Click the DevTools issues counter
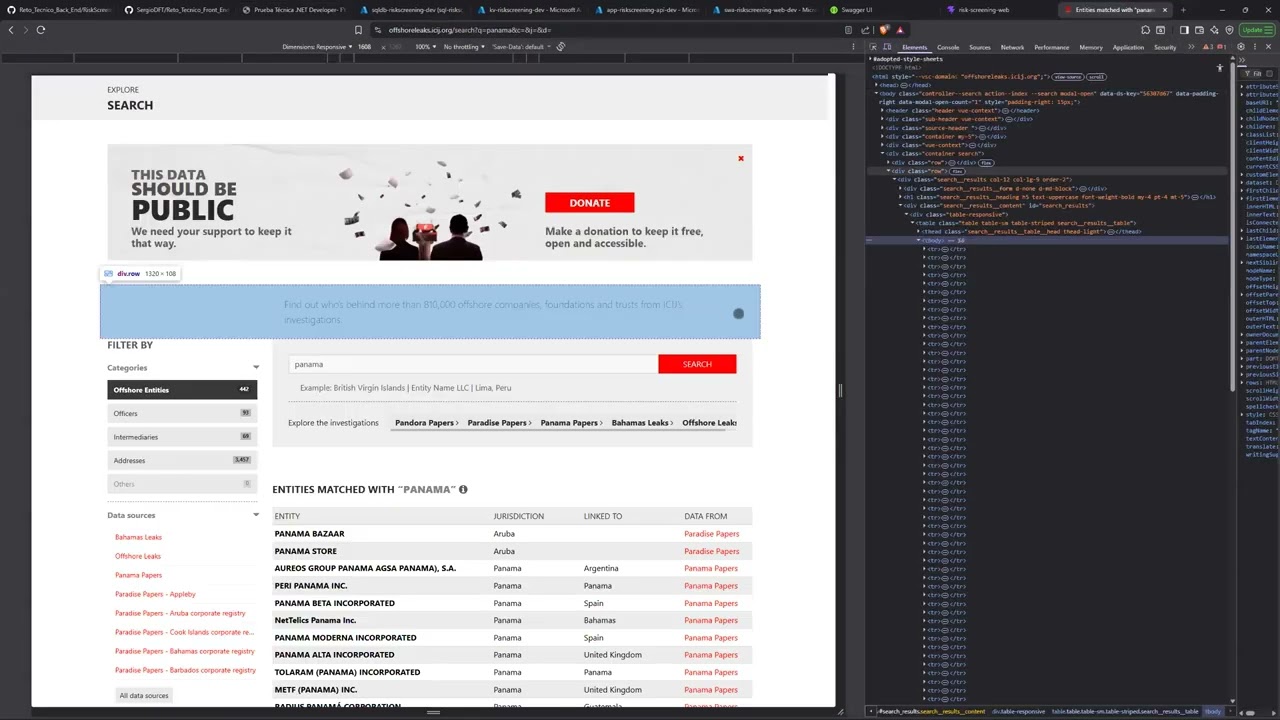The height and width of the screenshot is (720, 1280). click(x=1222, y=47)
